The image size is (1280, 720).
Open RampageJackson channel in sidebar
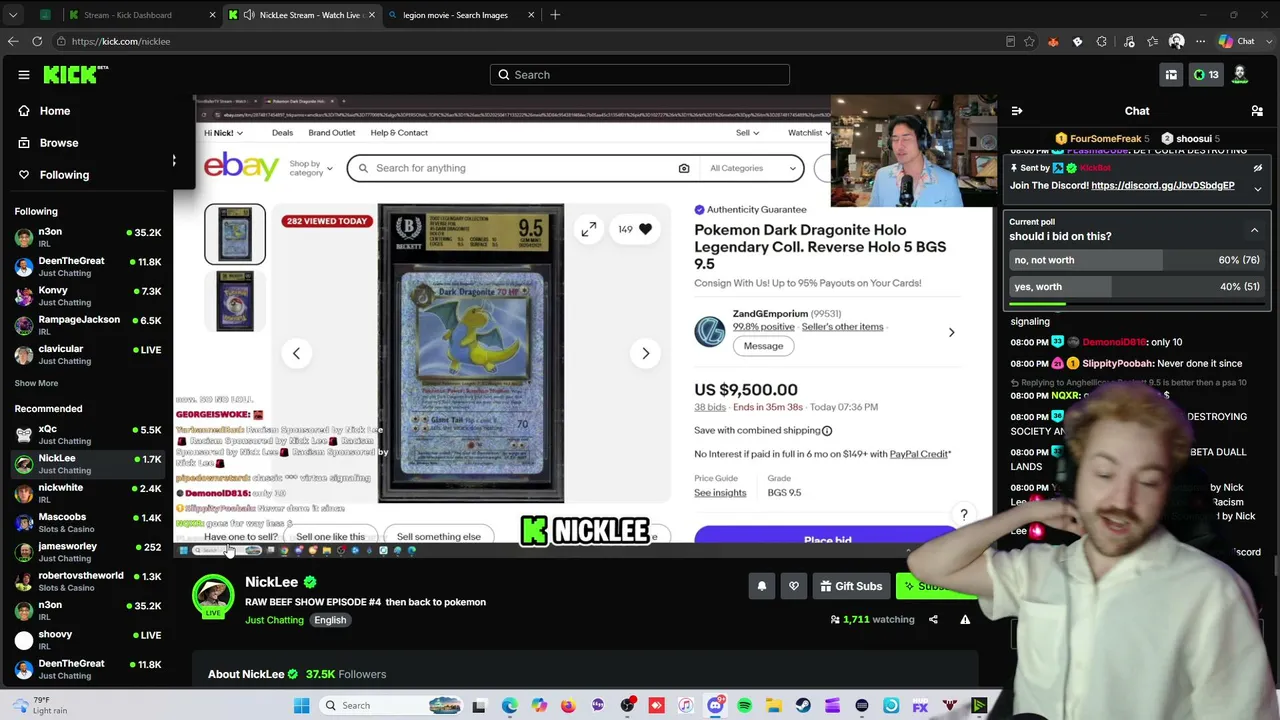(x=88, y=325)
